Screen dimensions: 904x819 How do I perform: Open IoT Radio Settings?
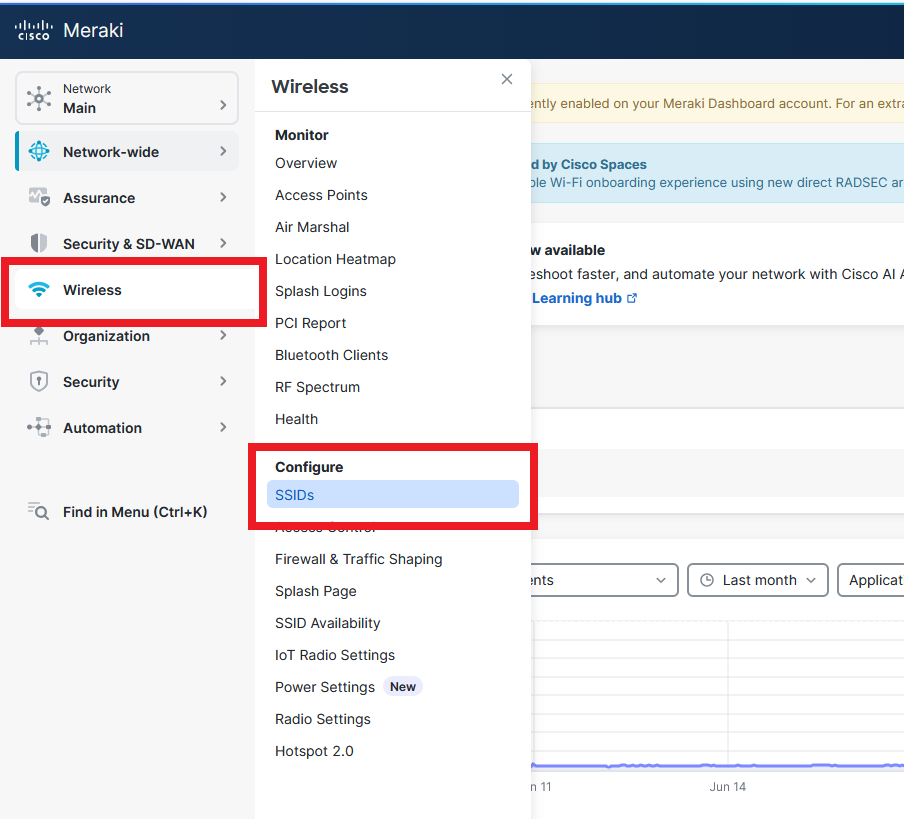pos(335,655)
